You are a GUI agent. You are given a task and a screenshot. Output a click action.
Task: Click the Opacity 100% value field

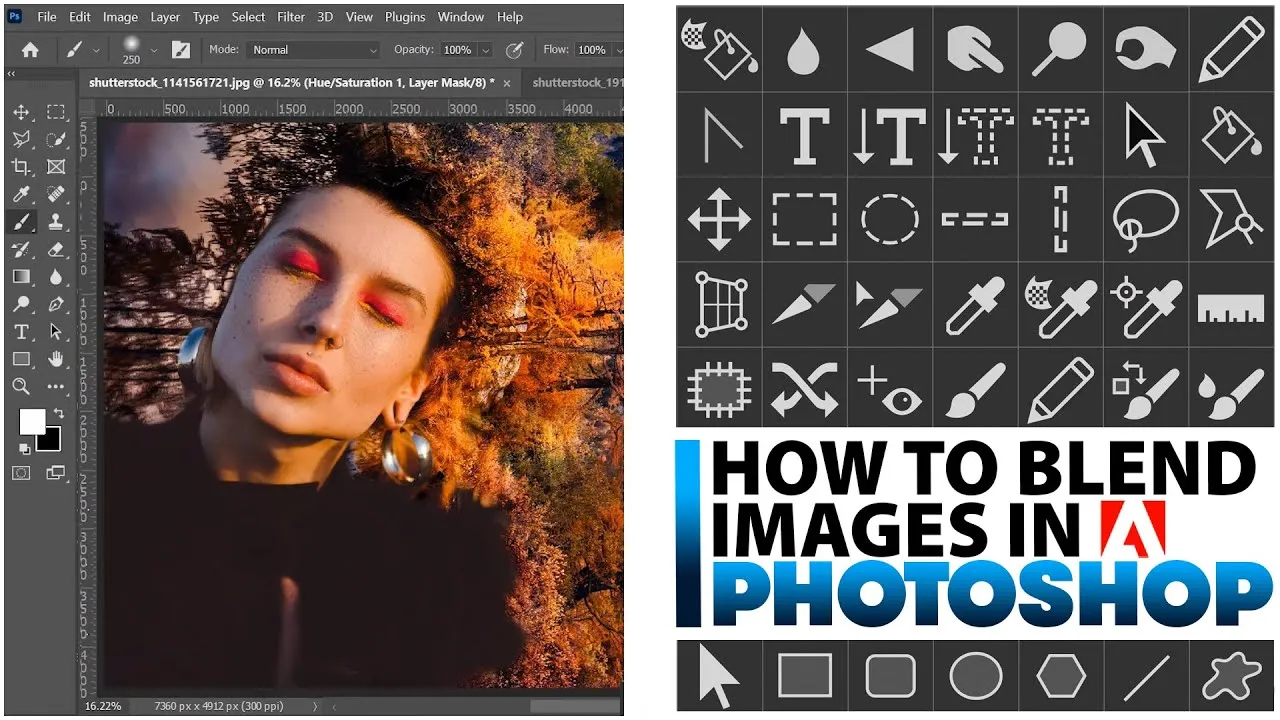(457, 49)
